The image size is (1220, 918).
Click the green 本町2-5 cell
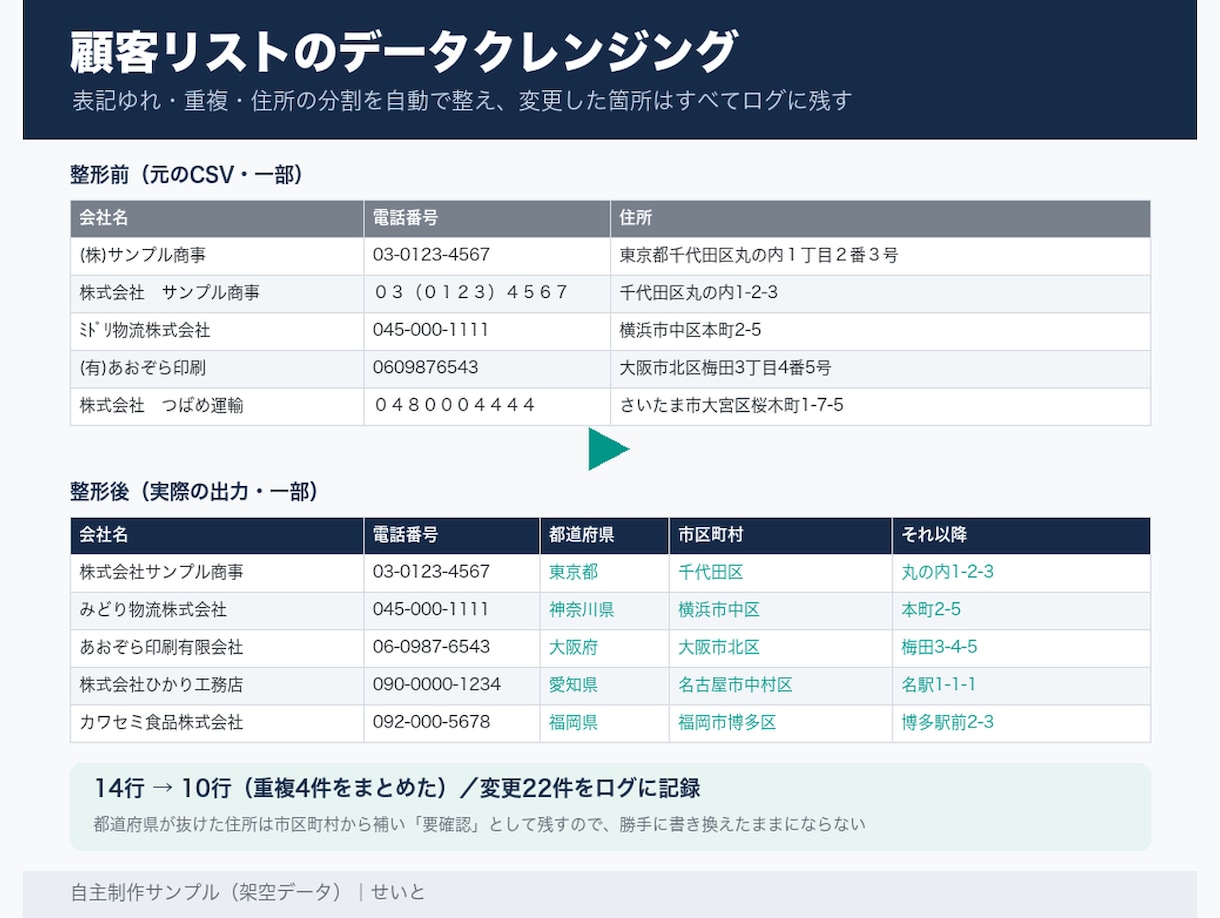[x=1021, y=610]
